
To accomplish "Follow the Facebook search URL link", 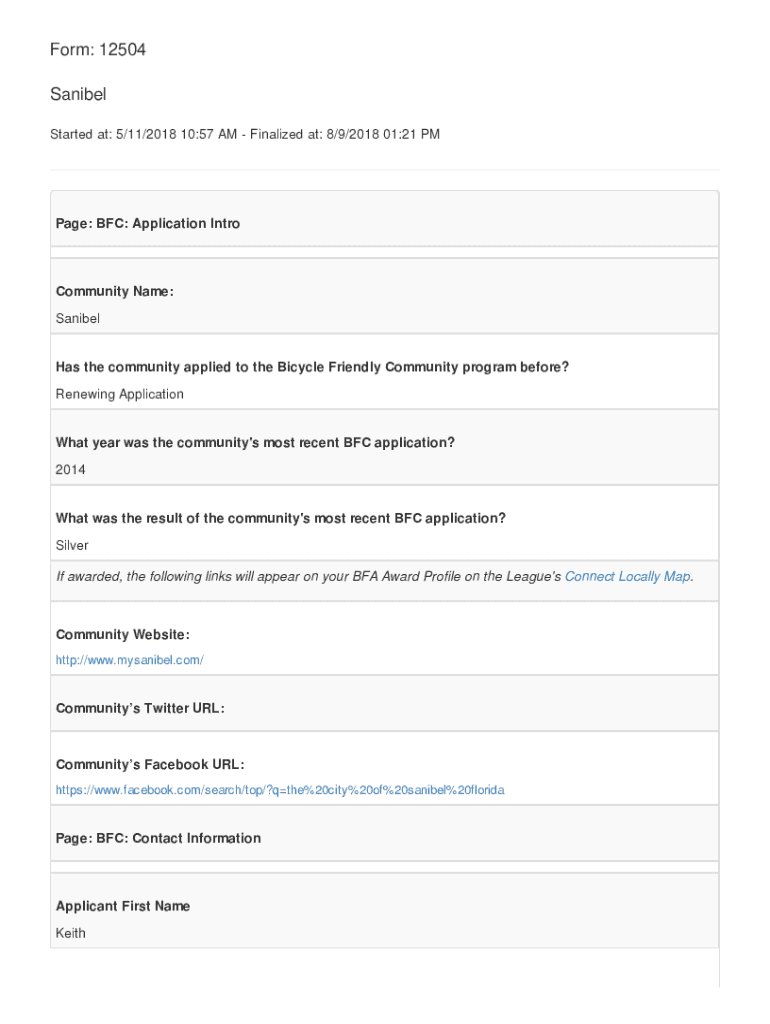I will (x=280, y=790).
